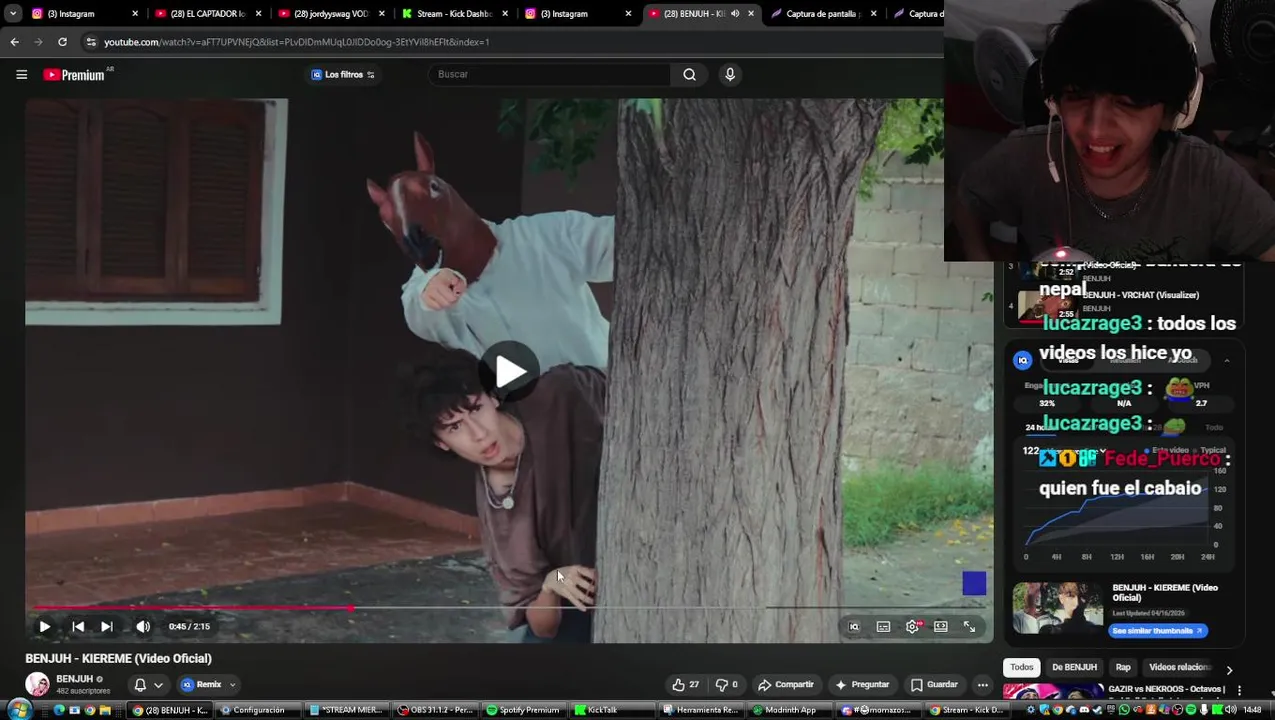
Task: Open BENJUH channel name link
Action: 74,679
